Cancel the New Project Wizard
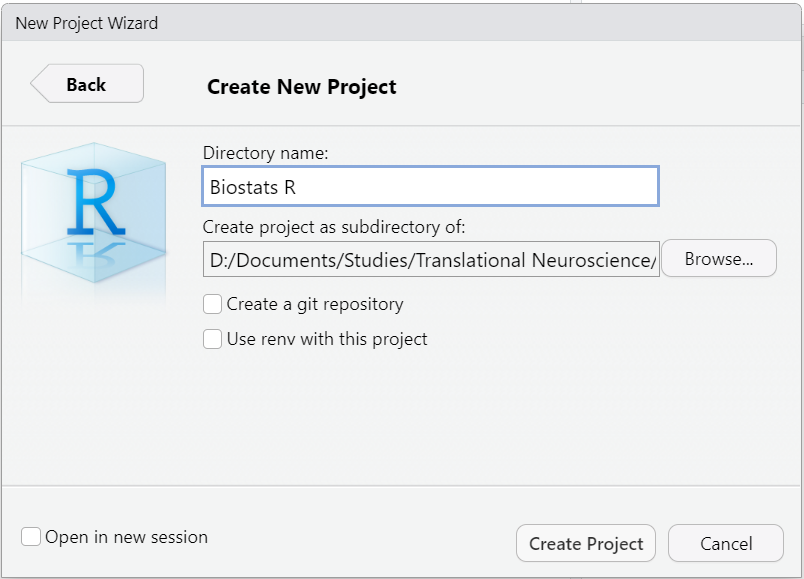804x579 pixels. click(726, 544)
